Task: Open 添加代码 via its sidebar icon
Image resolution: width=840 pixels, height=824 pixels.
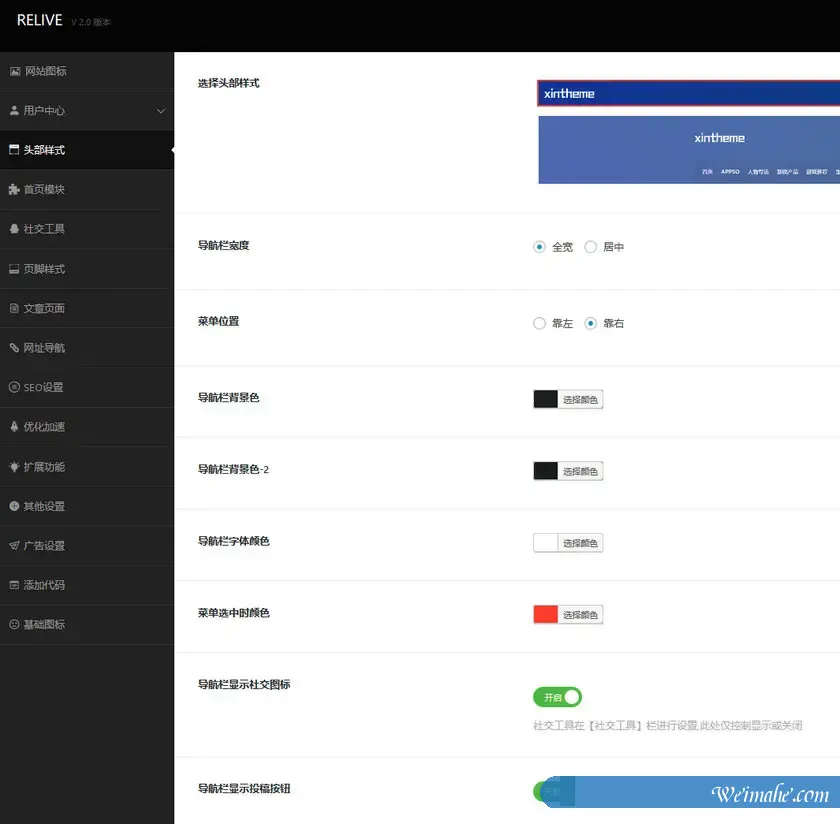Action: coord(15,585)
